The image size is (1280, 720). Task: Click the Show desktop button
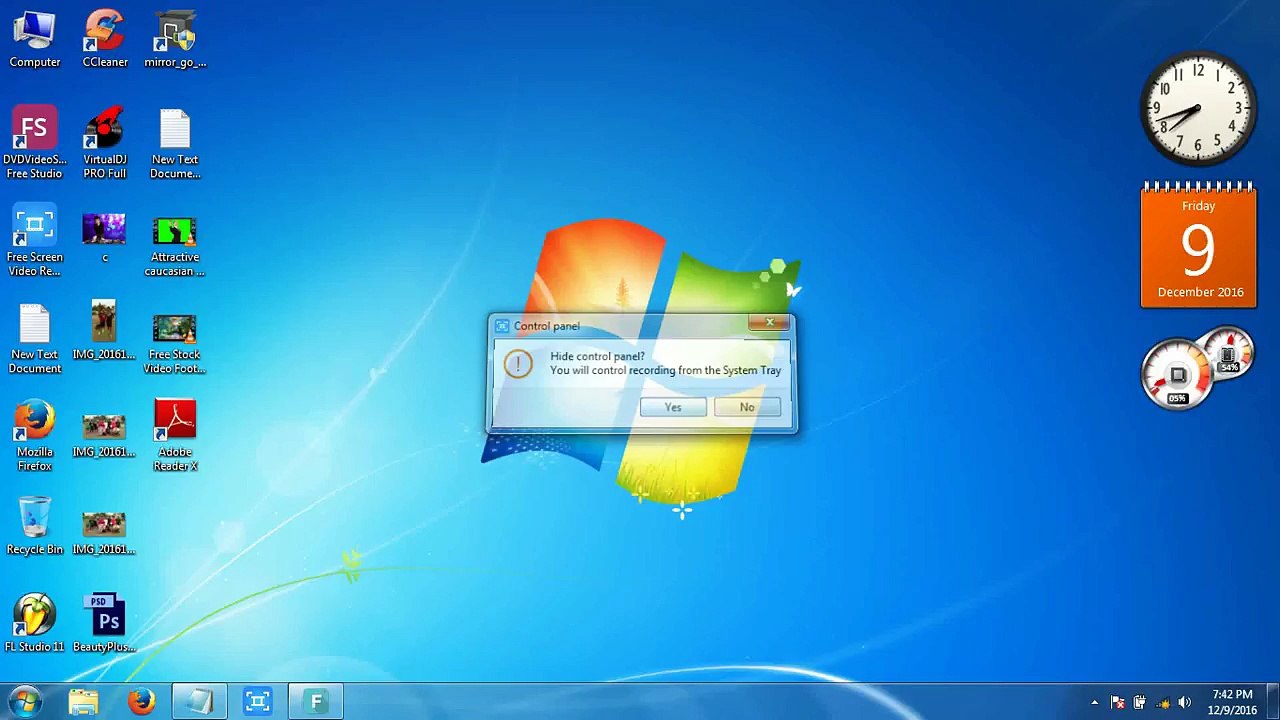pos(1272,702)
